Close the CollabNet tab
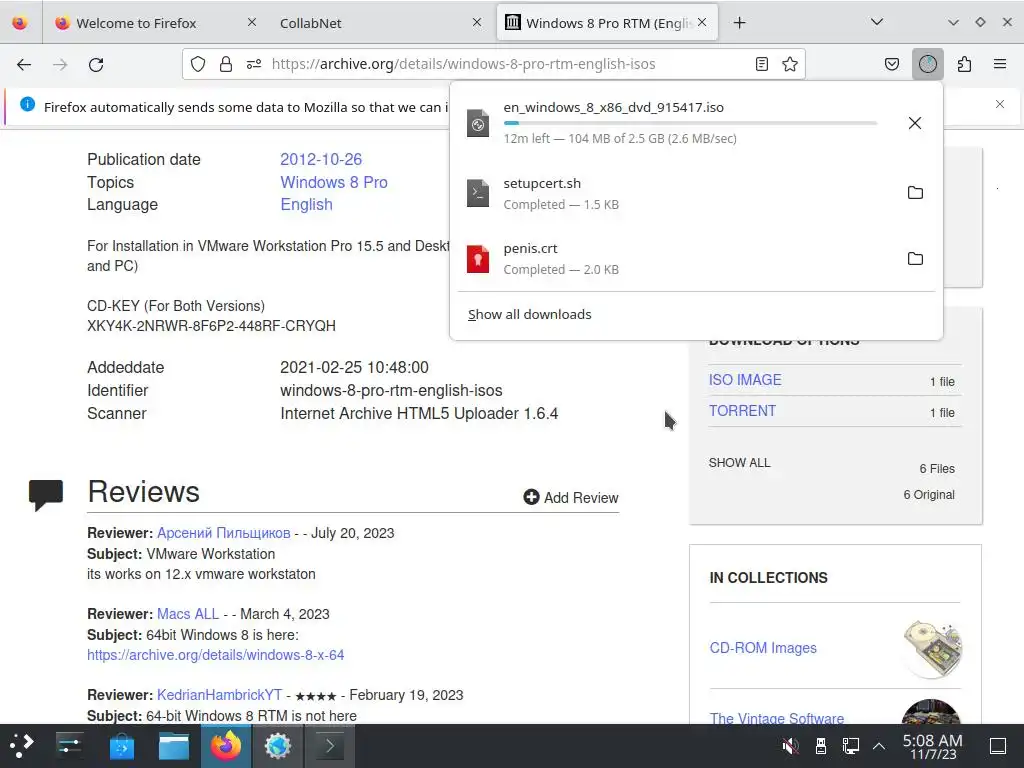Screen dimensions: 1024x768 tap(477, 23)
